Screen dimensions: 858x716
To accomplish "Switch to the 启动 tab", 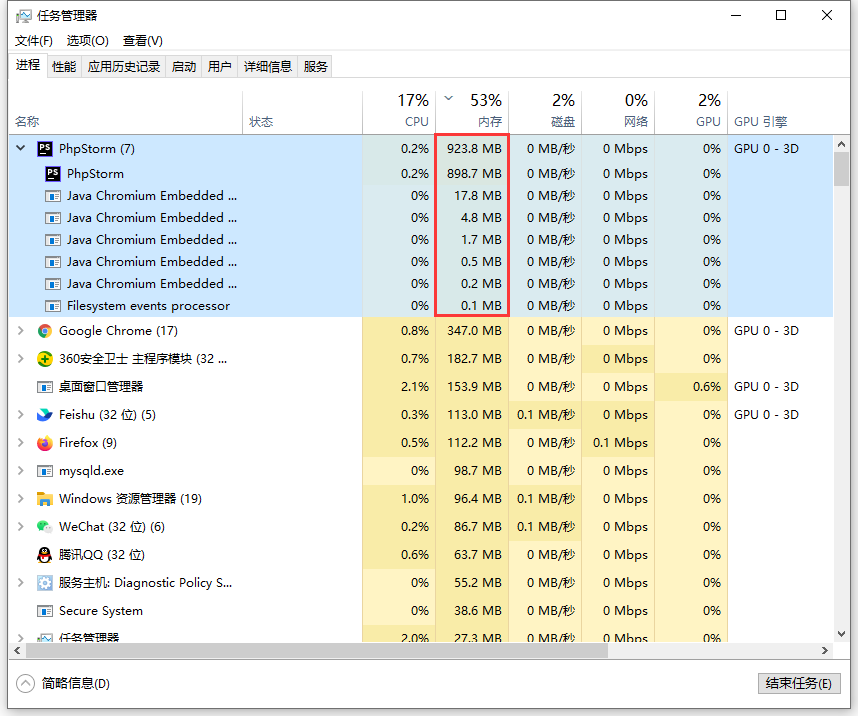I will 184,67.
